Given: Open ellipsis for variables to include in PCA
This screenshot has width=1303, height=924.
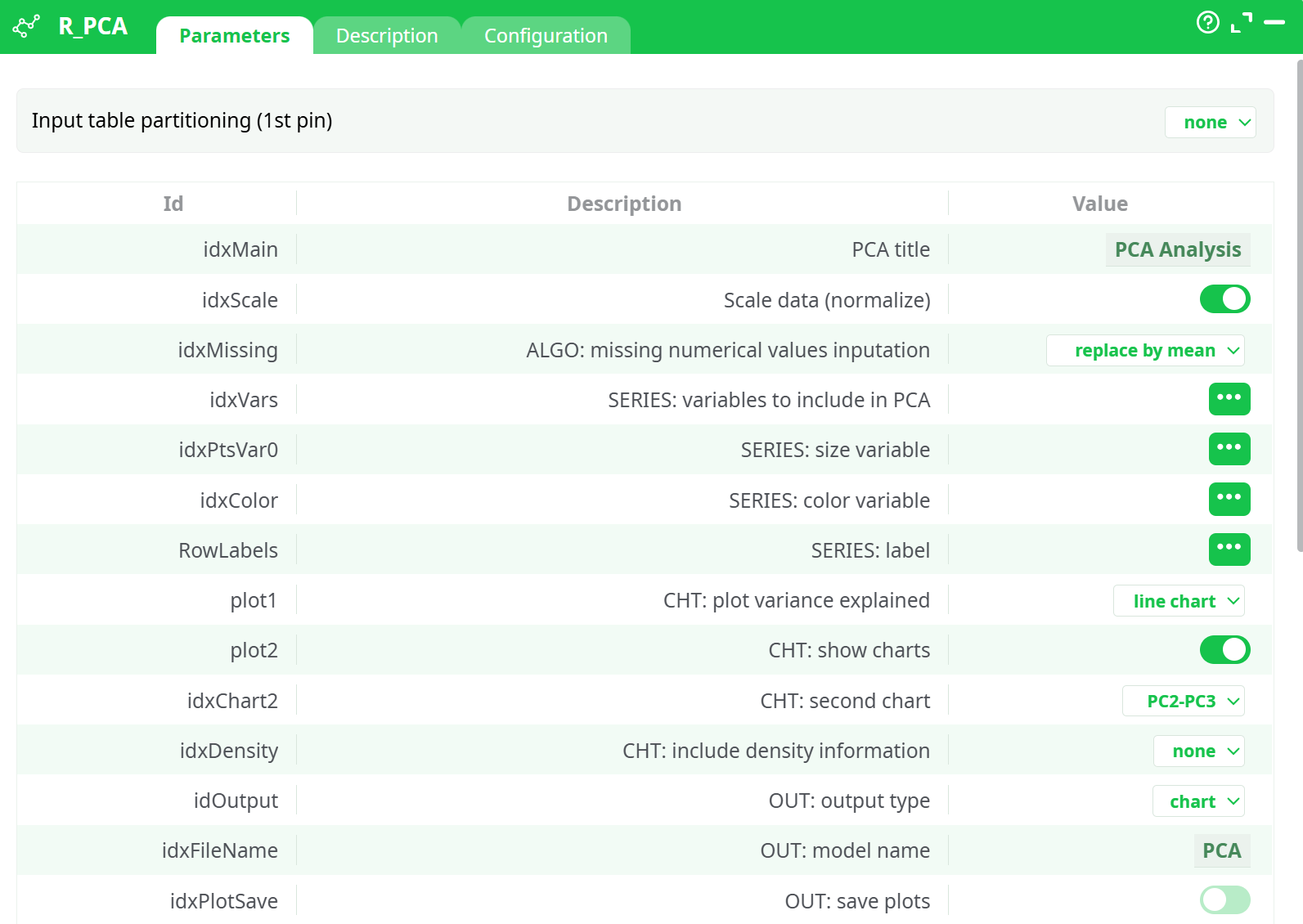Looking at the screenshot, I should pos(1229,399).
